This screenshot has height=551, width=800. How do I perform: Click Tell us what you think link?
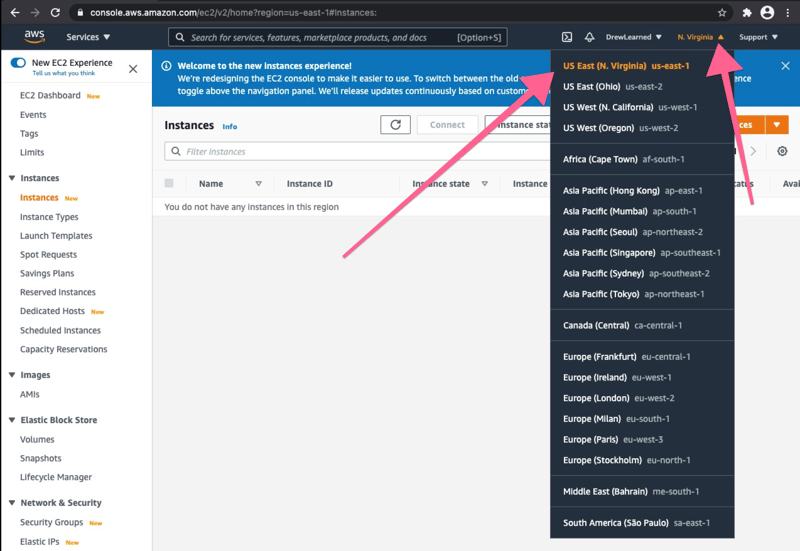[x=64, y=73]
